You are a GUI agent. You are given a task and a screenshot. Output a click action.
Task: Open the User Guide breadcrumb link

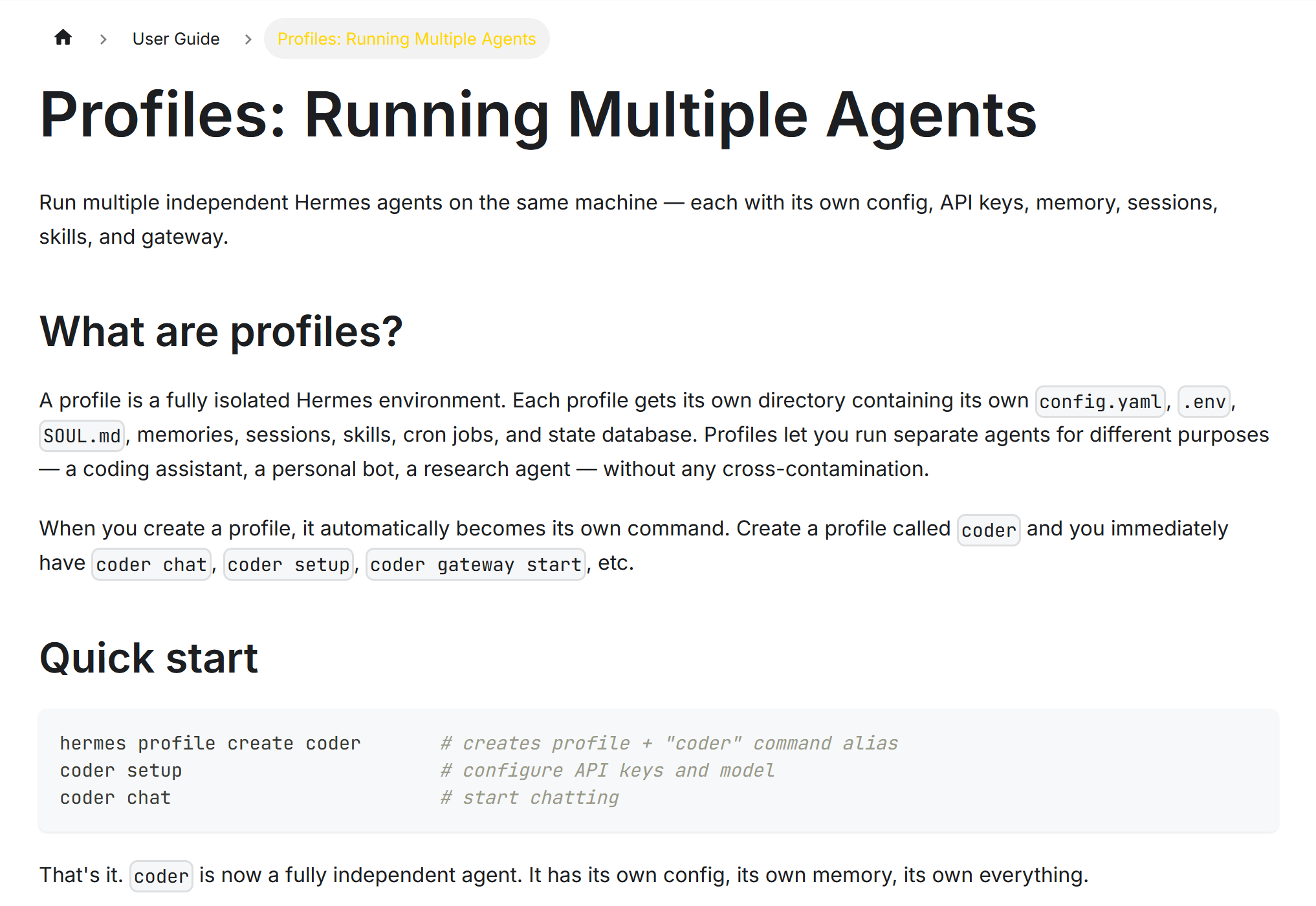(x=176, y=39)
